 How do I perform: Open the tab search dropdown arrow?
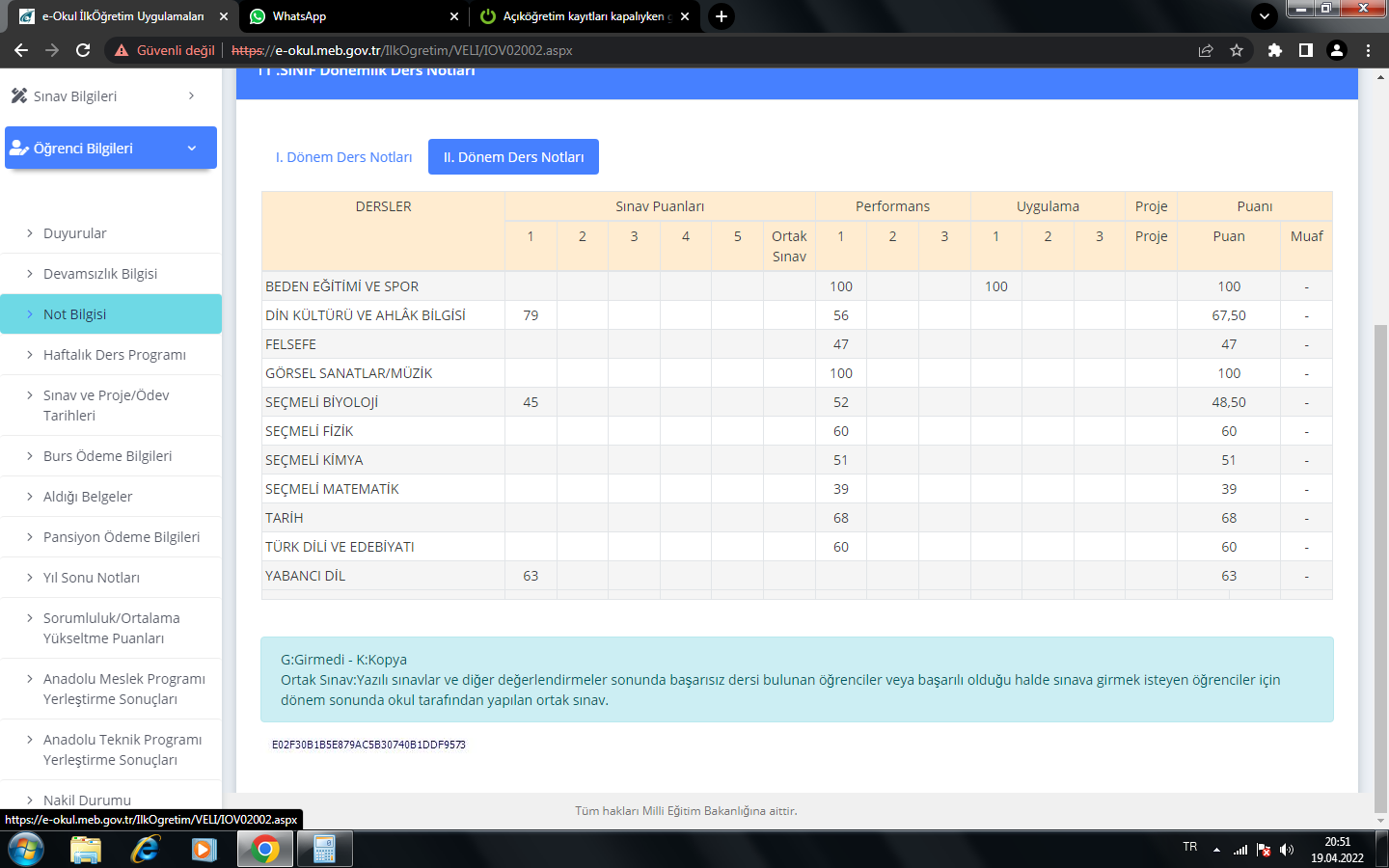pos(1264,16)
